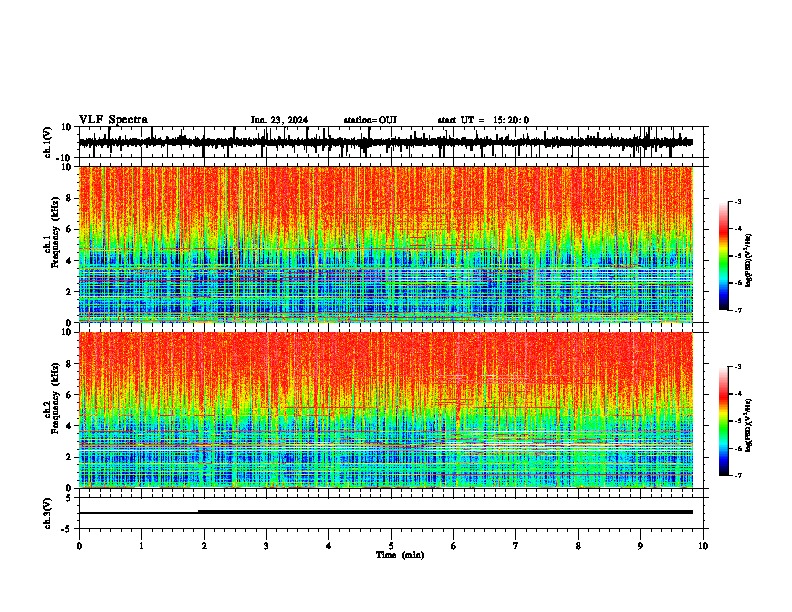Click inside the ch.1 spectrogram panel
Image resolution: width=792 pixels, height=612 pixels.
click(x=386, y=244)
